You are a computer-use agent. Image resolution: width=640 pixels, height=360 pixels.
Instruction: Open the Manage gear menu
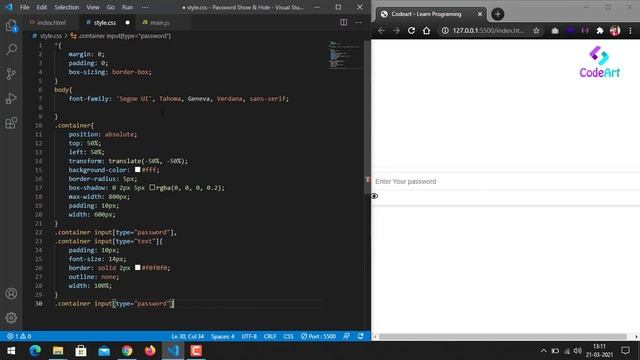(11, 318)
